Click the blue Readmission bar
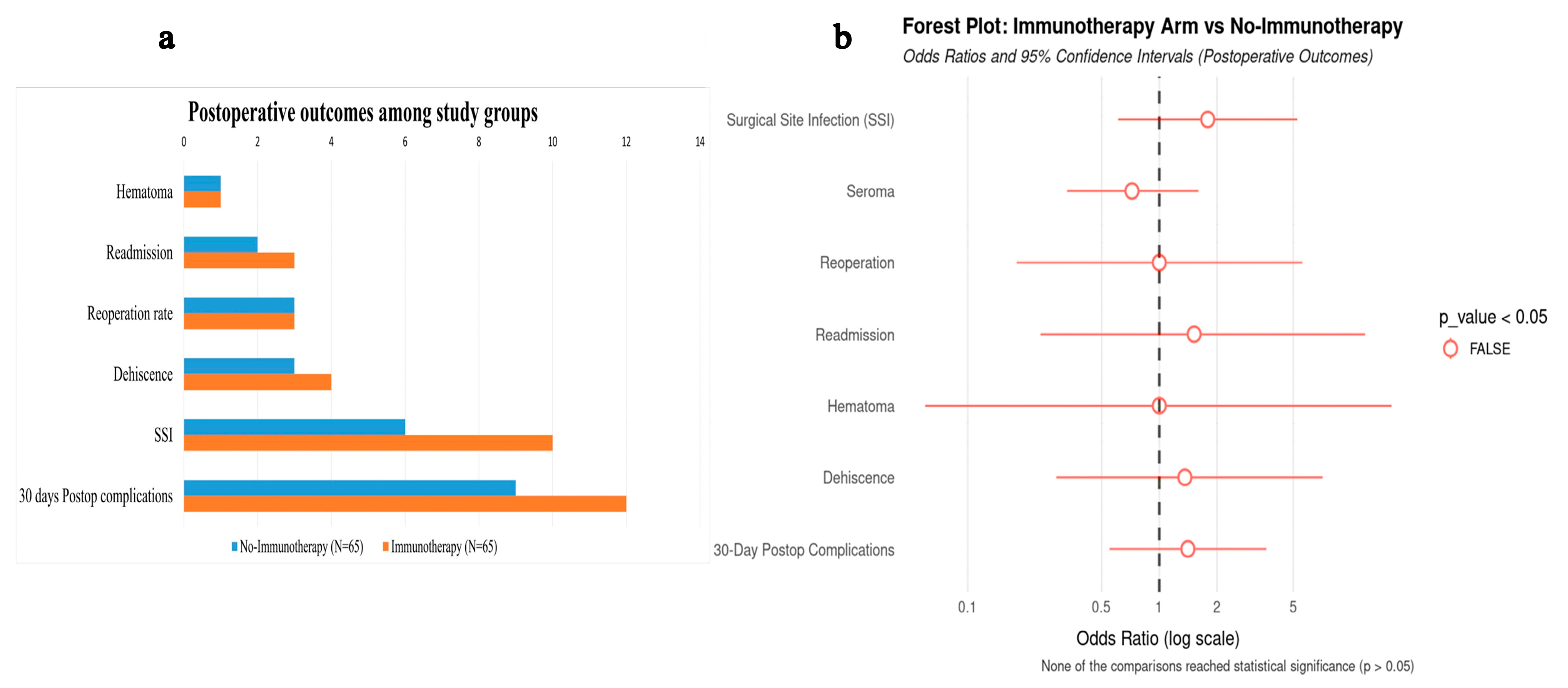The image size is (1568, 688). point(220,244)
